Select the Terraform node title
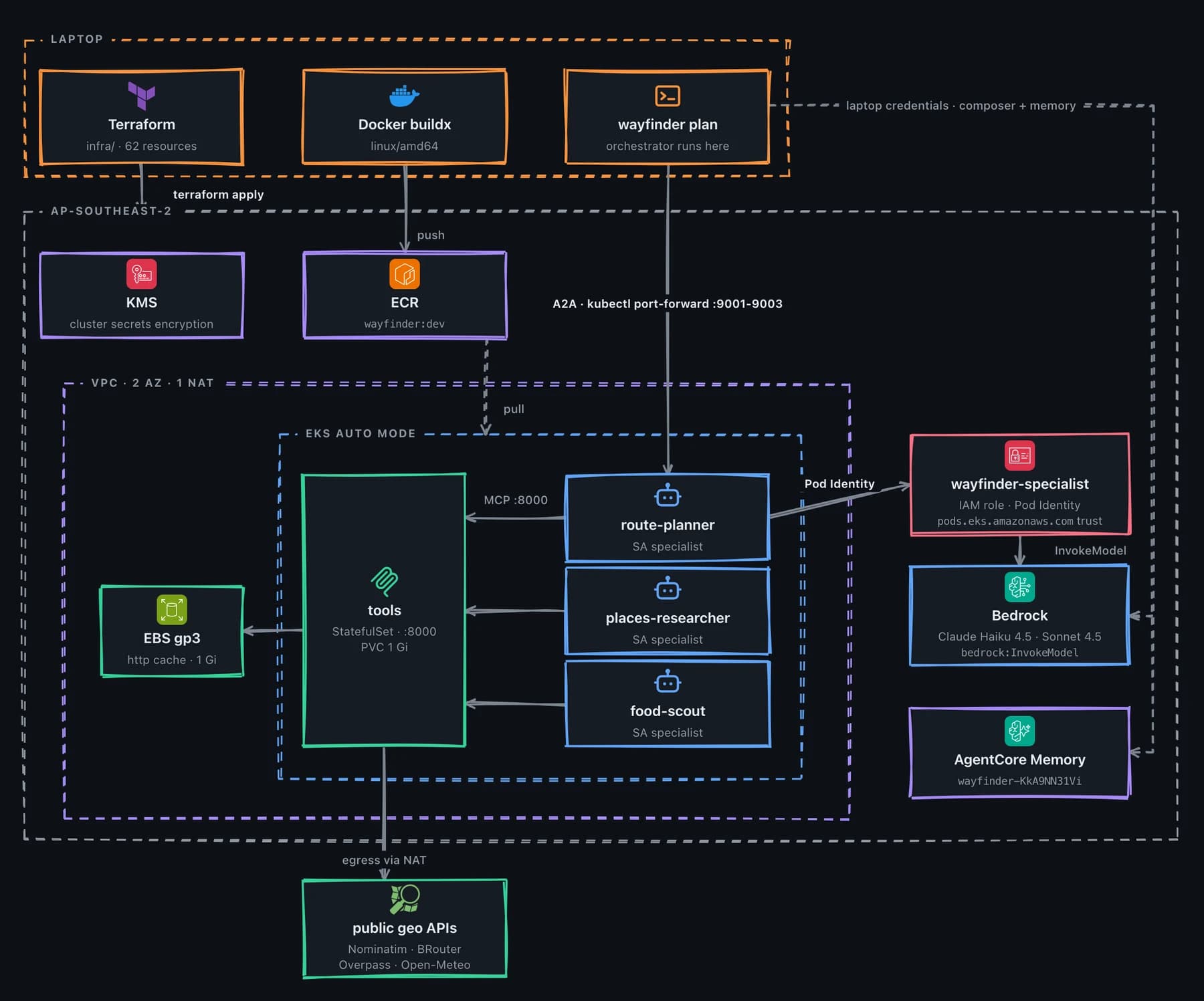 [142, 124]
